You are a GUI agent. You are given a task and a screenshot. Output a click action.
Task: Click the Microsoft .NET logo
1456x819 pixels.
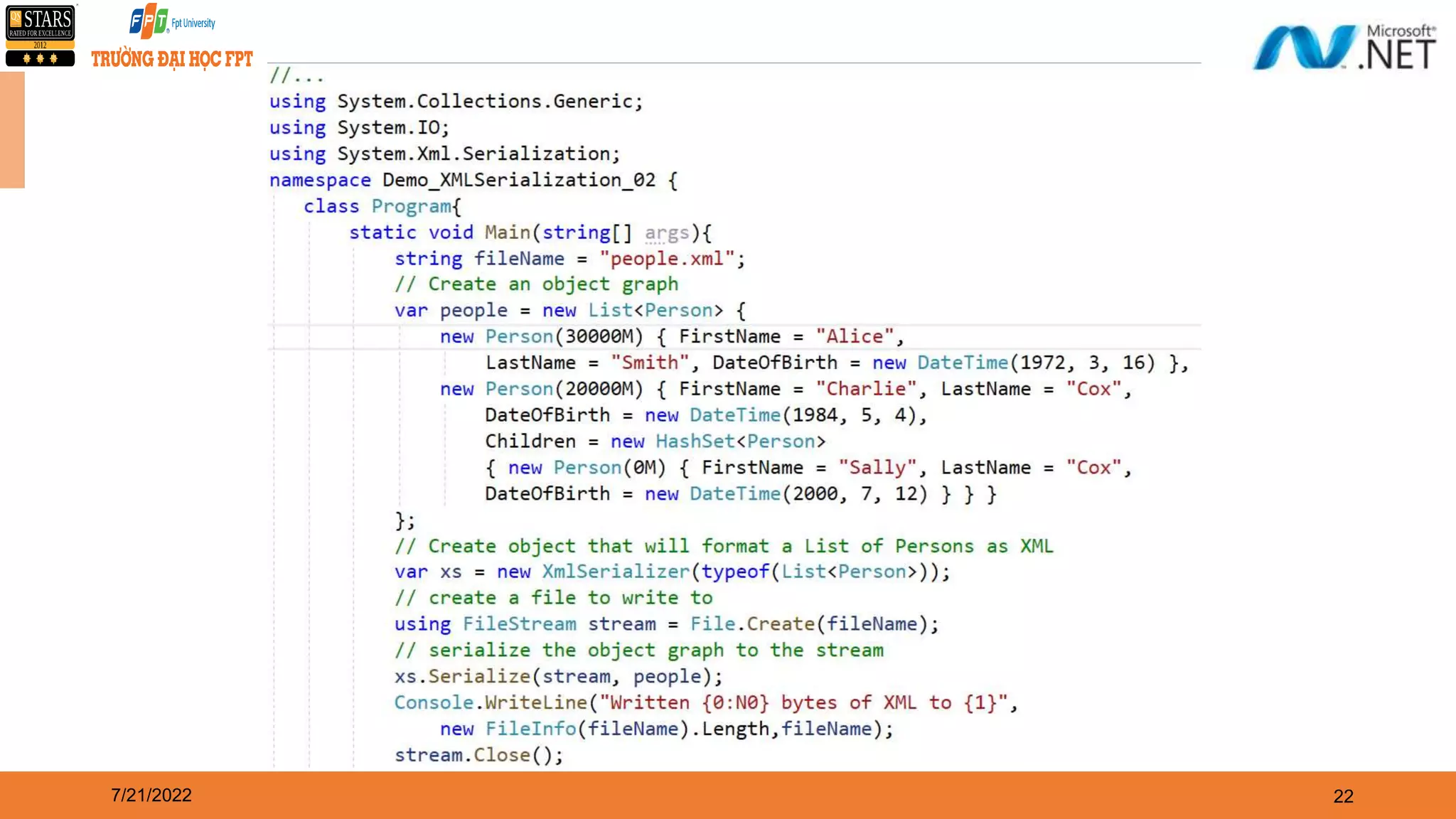pyautogui.click(x=1344, y=47)
